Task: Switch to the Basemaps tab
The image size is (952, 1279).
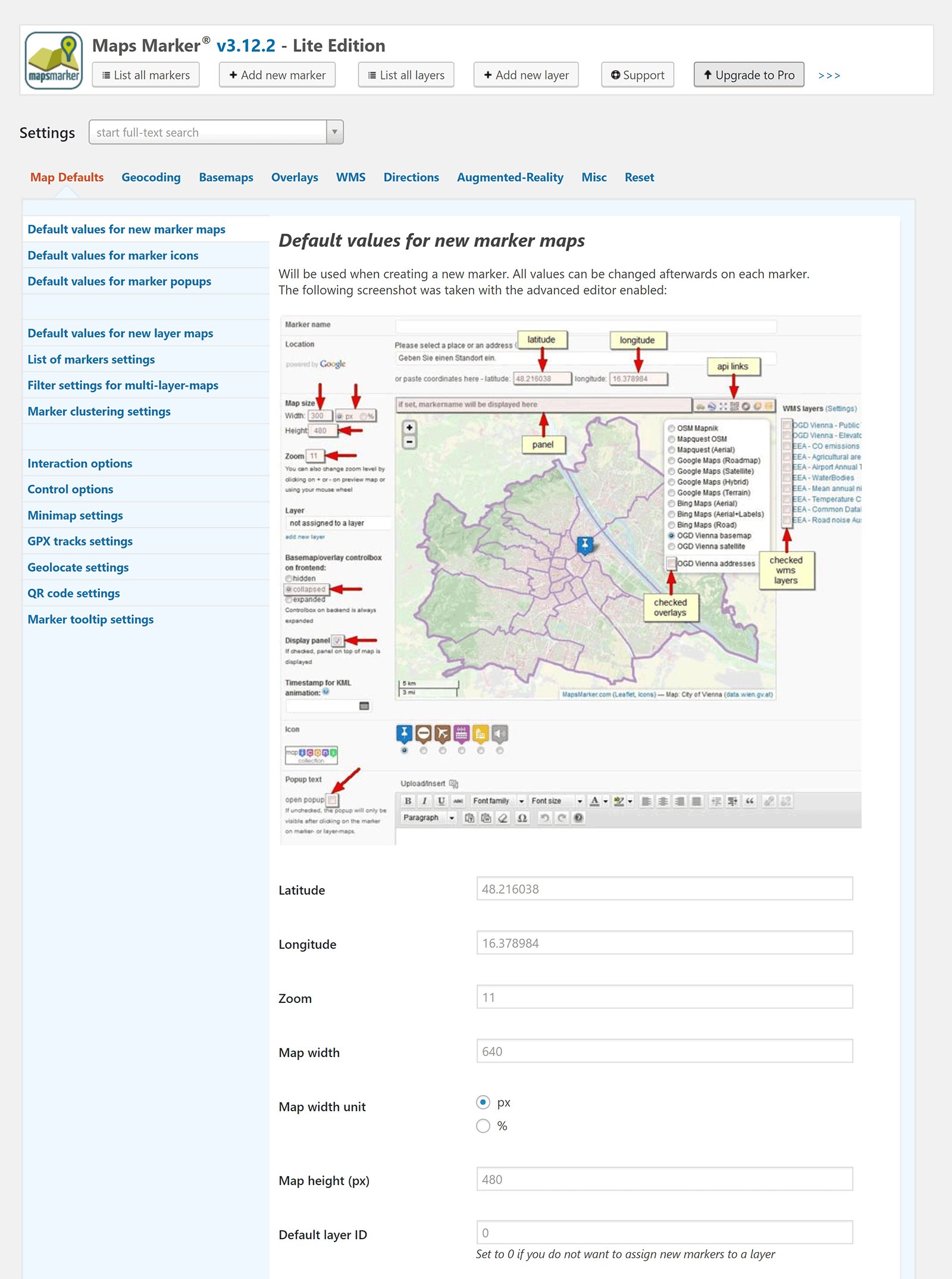Action: (x=226, y=177)
